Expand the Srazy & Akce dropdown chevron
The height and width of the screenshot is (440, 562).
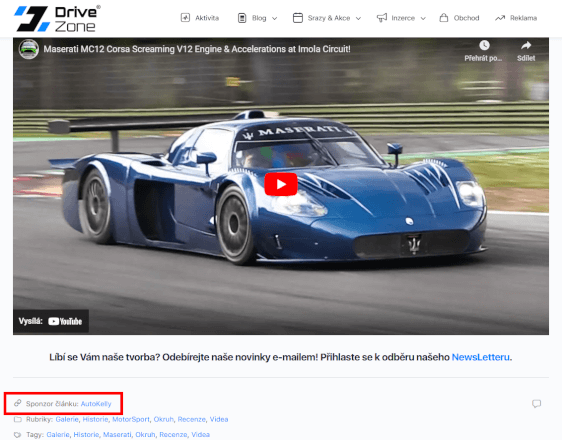358,18
